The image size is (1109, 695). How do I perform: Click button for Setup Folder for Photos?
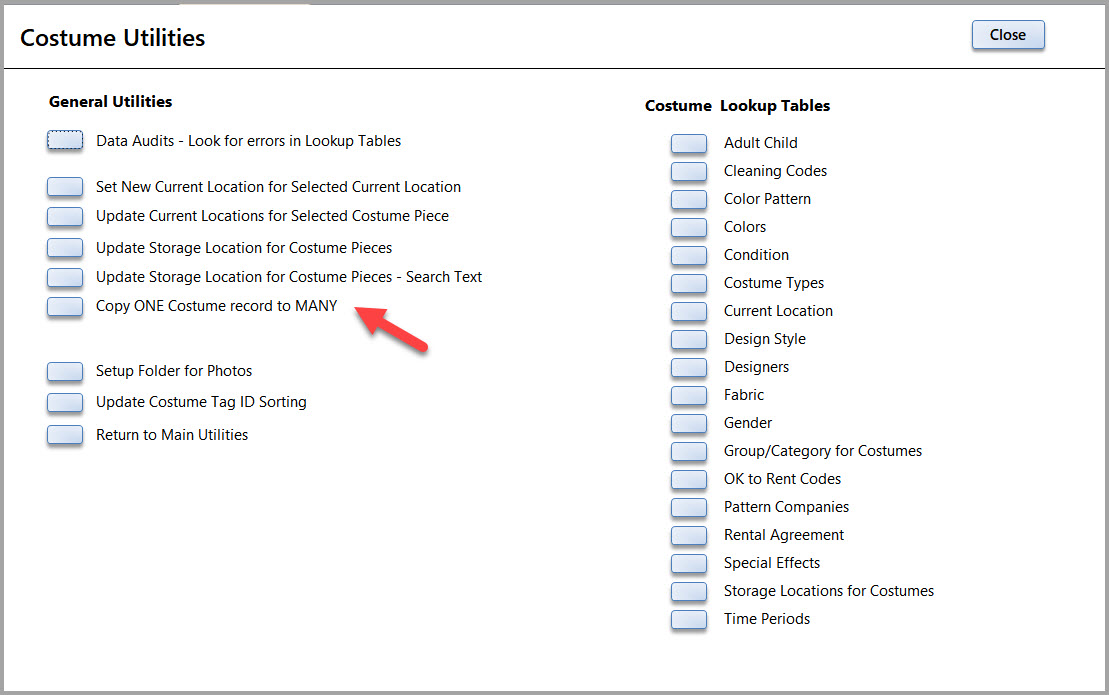[65, 371]
